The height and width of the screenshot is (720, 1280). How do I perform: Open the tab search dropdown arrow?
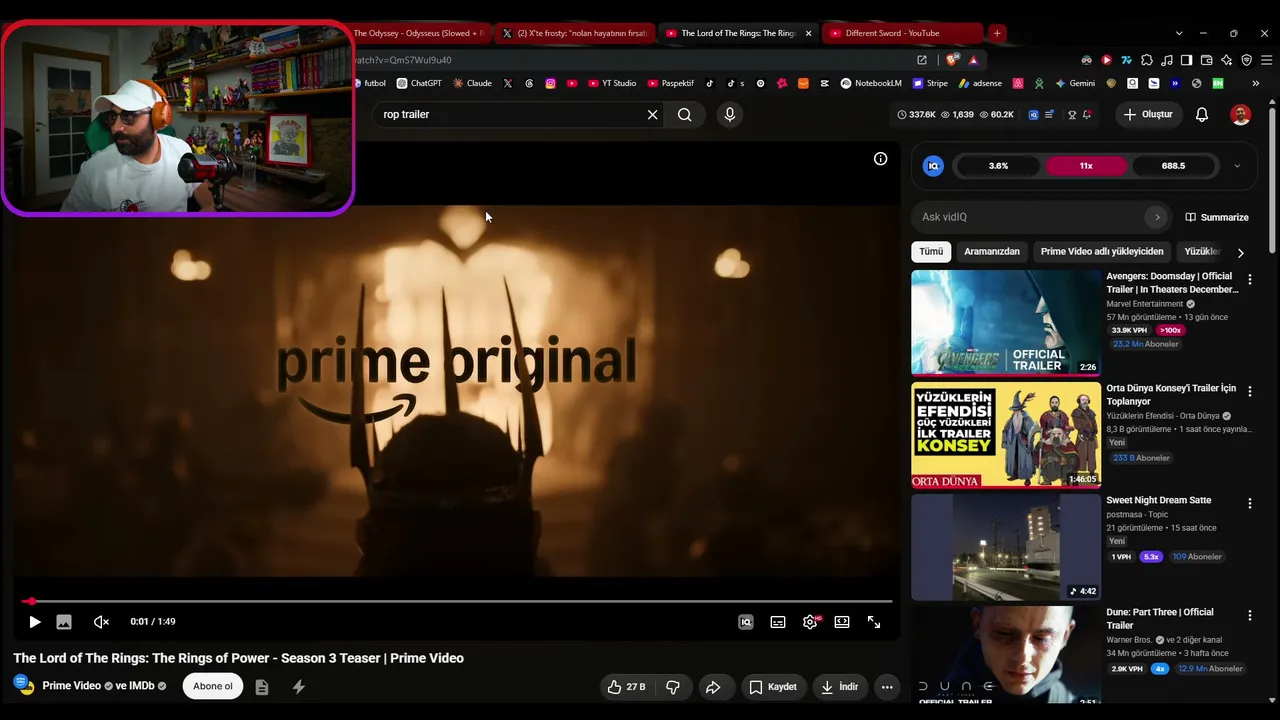(1179, 33)
